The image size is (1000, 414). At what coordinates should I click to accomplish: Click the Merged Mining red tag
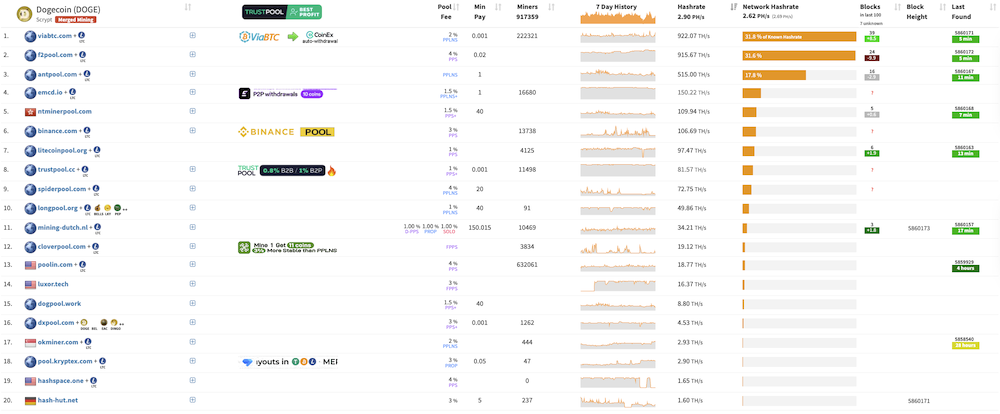78,20
